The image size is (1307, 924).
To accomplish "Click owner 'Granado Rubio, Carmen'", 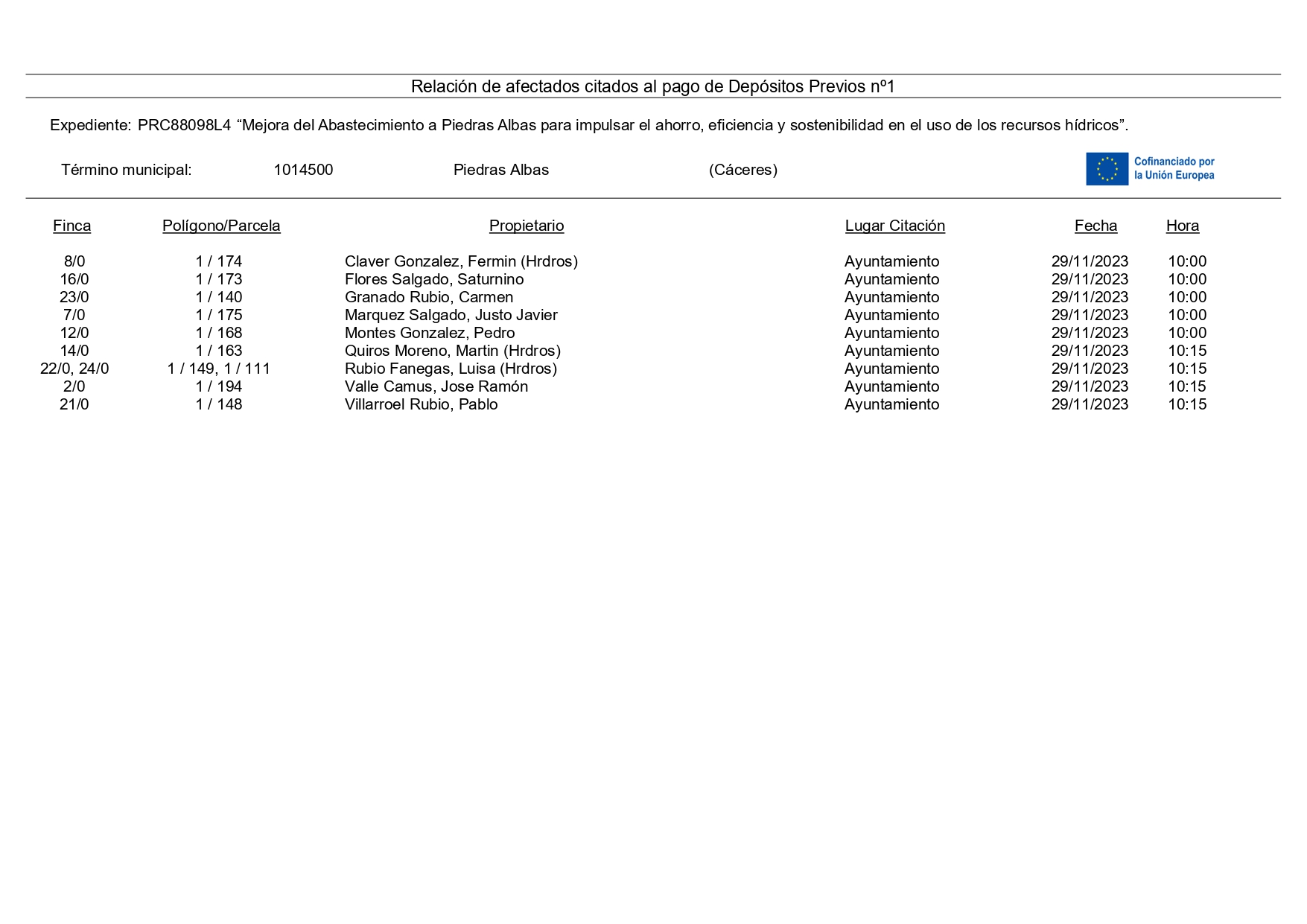I will point(429,297).
